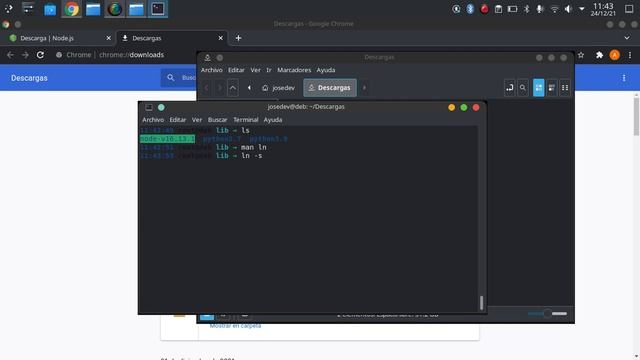Open a new Chrome tab
The height and width of the screenshot is (360, 640).
(238, 38)
